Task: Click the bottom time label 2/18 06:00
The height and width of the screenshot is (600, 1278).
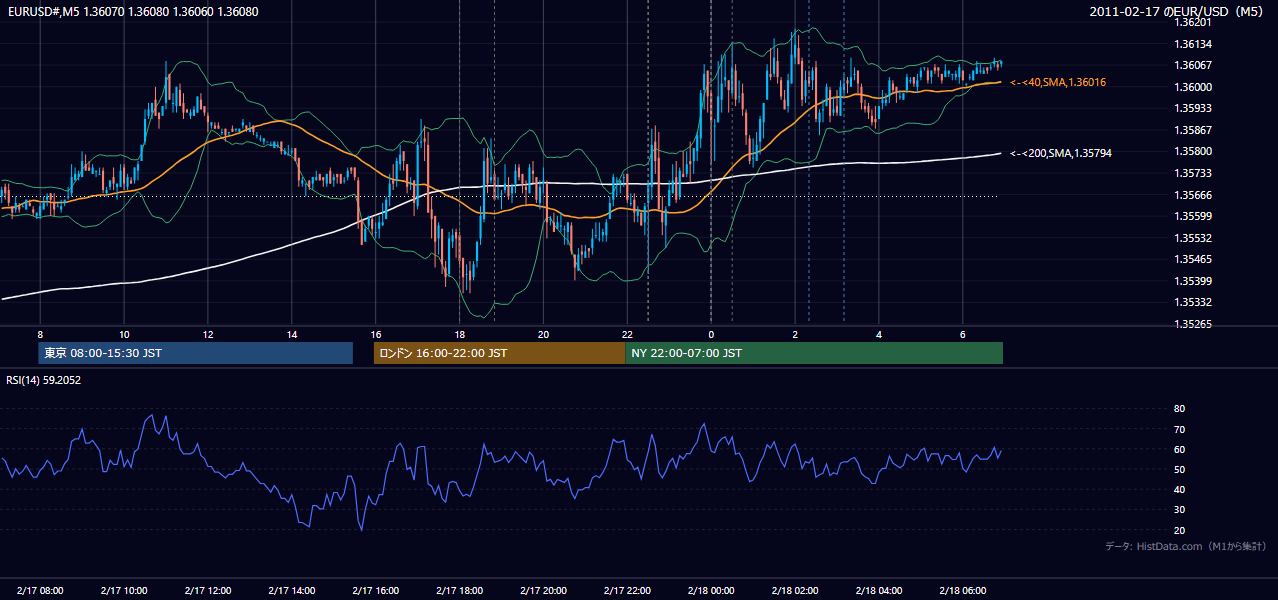Action: click(963, 591)
